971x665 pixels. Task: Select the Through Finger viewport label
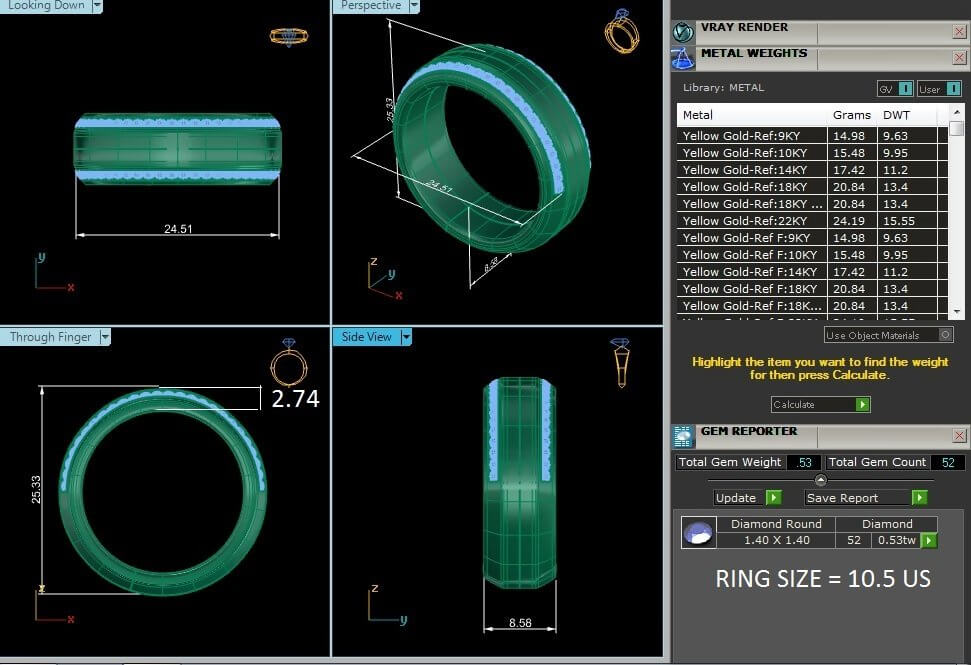coord(50,337)
